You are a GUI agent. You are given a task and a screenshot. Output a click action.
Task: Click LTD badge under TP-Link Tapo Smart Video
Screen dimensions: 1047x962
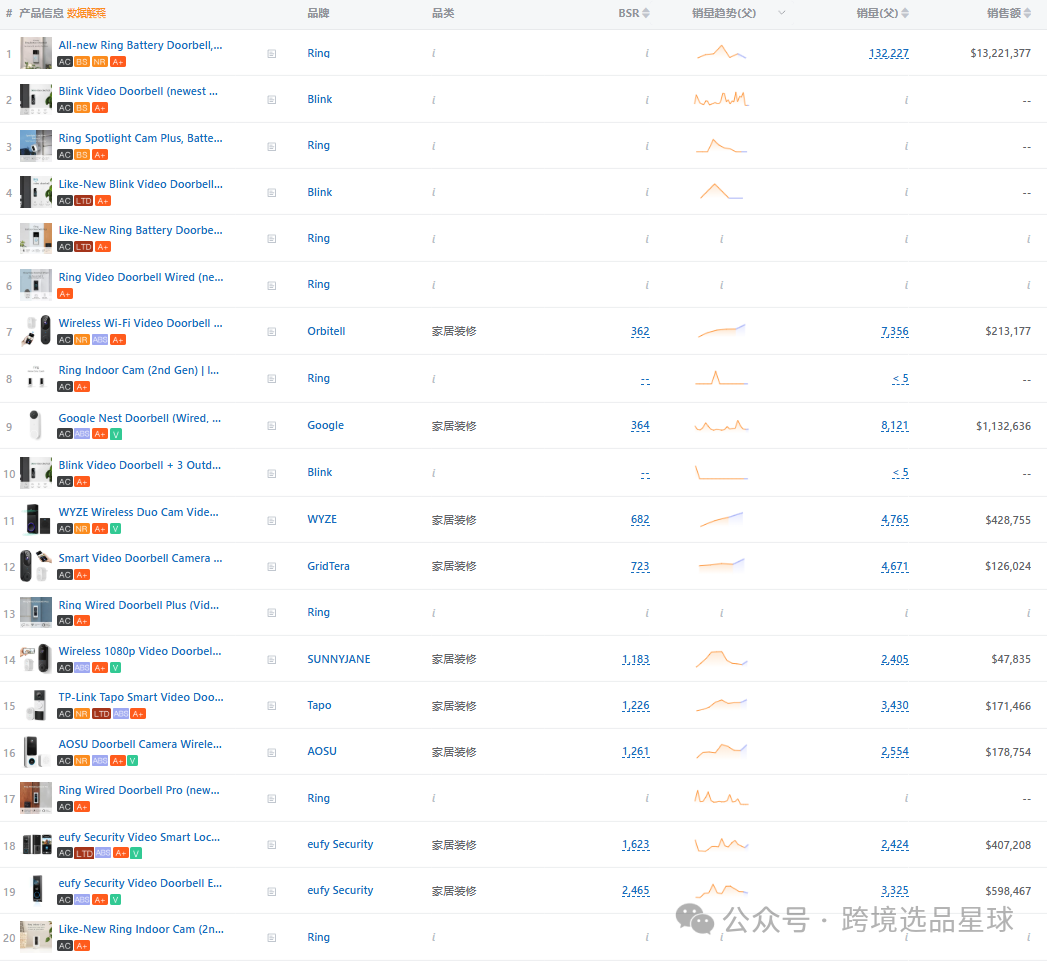(x=101, y=714)
